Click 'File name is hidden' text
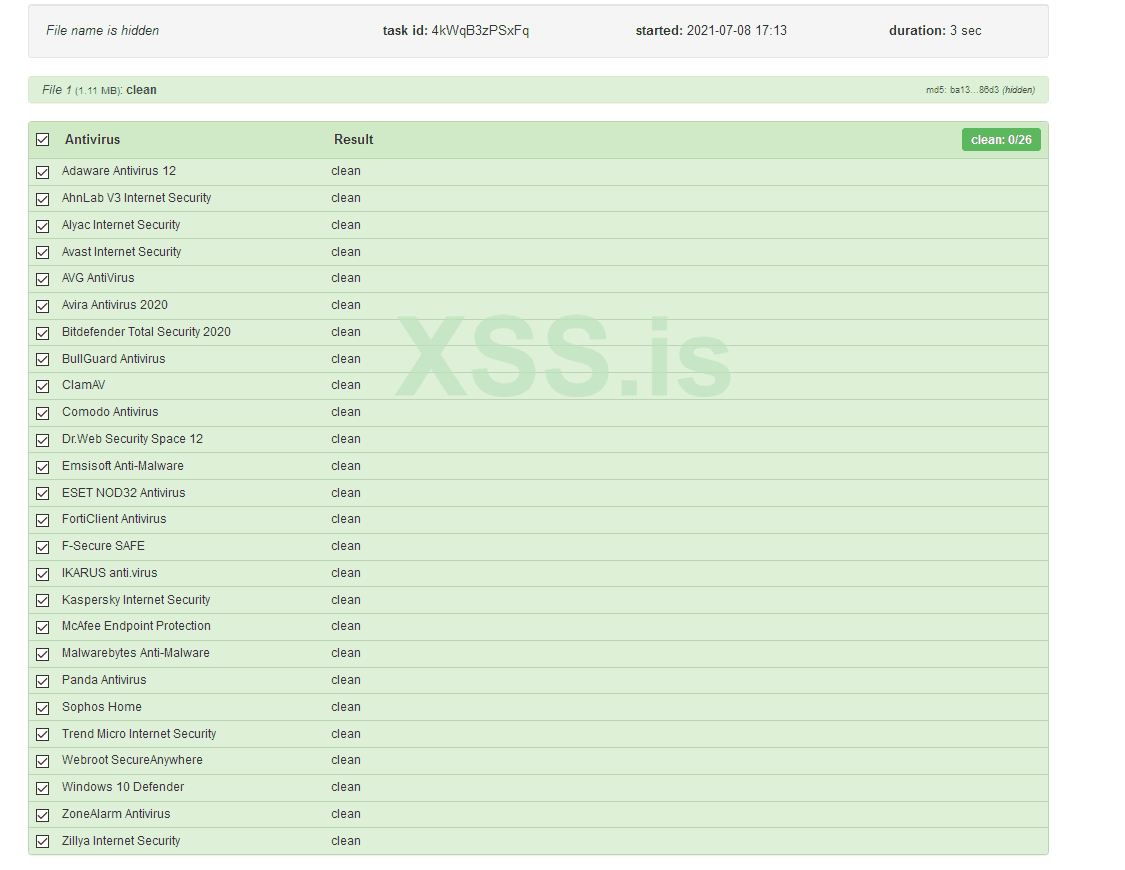Viewport: 1125px width, 870px height. [103, 30]
